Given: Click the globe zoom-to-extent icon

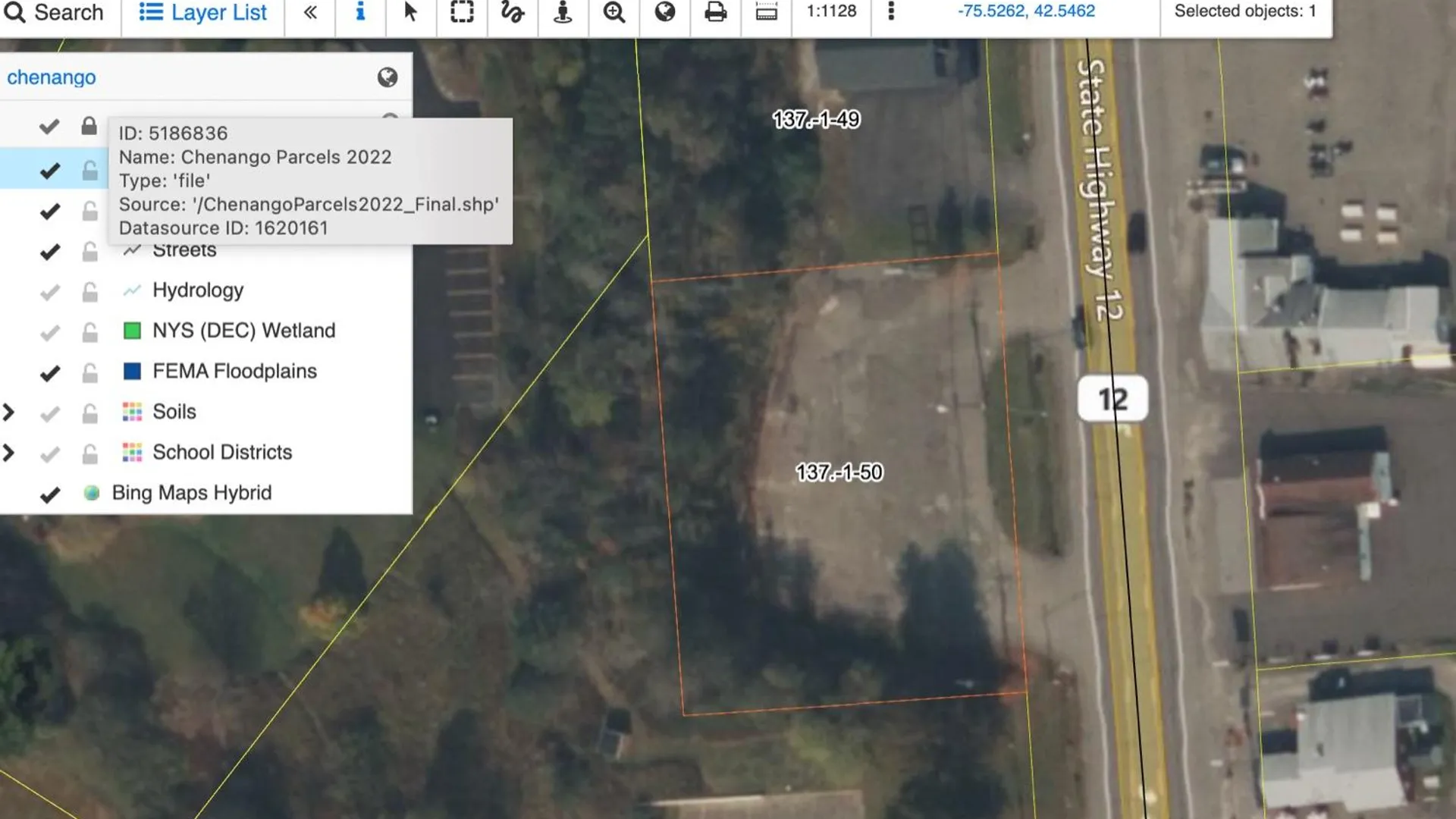Looking at the screenshot, I should point(664,12).
